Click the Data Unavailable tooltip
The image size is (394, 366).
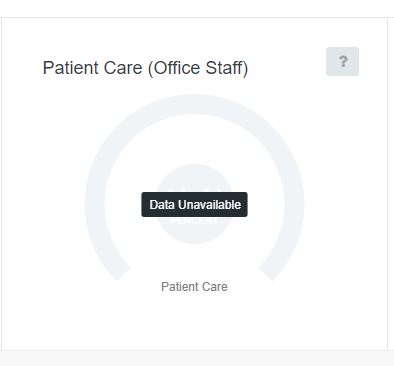coord(194,204)
